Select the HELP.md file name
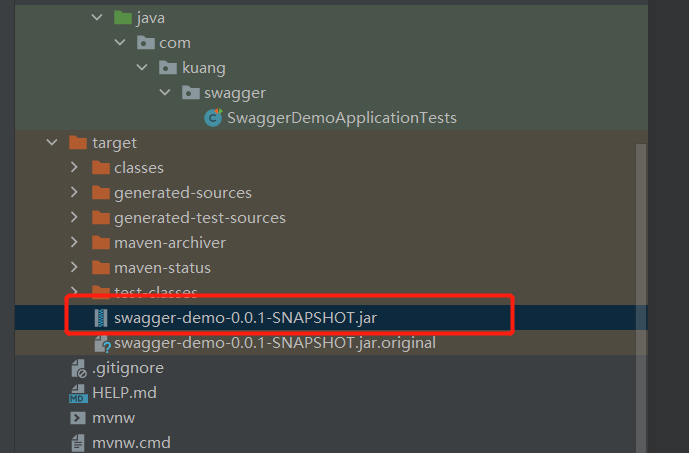Screen dimensions: 689x453 124,393
